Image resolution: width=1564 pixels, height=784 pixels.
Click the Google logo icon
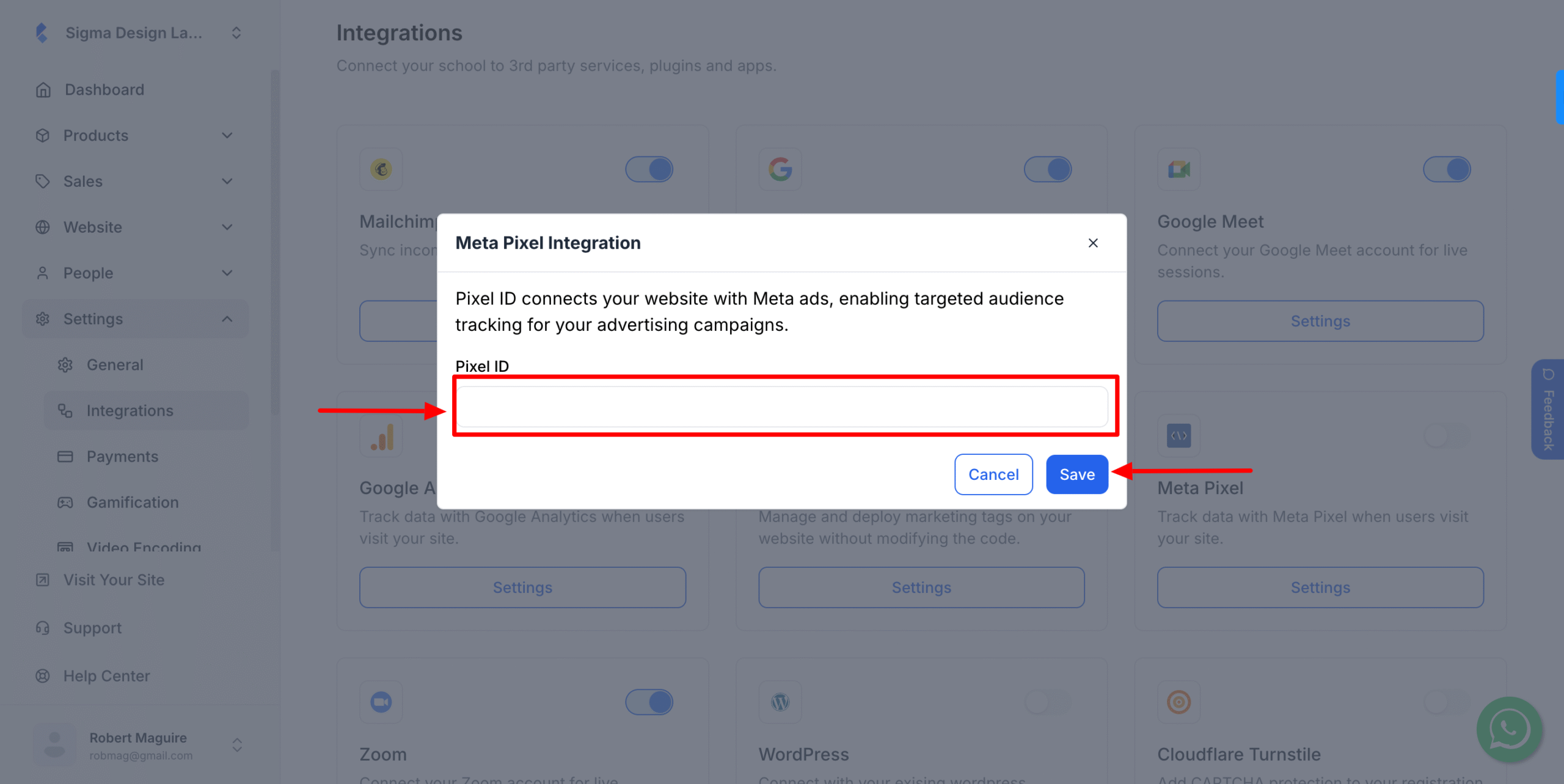[x=780, y=169]
